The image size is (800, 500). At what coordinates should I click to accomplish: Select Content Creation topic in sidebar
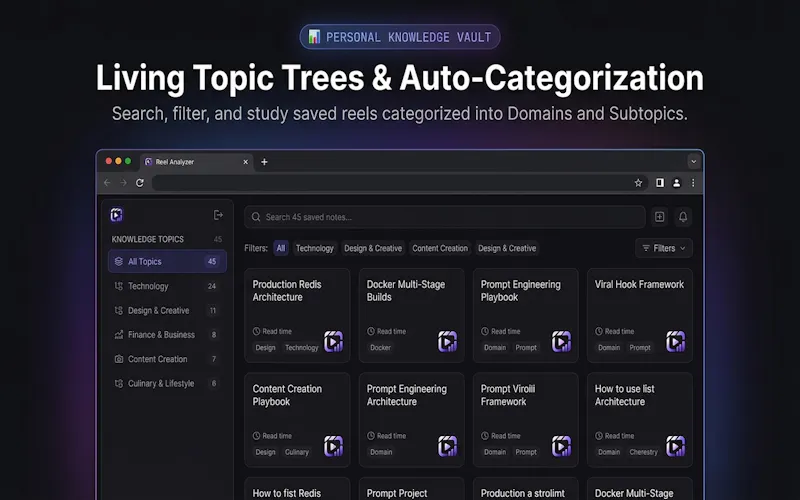point(167,359)
